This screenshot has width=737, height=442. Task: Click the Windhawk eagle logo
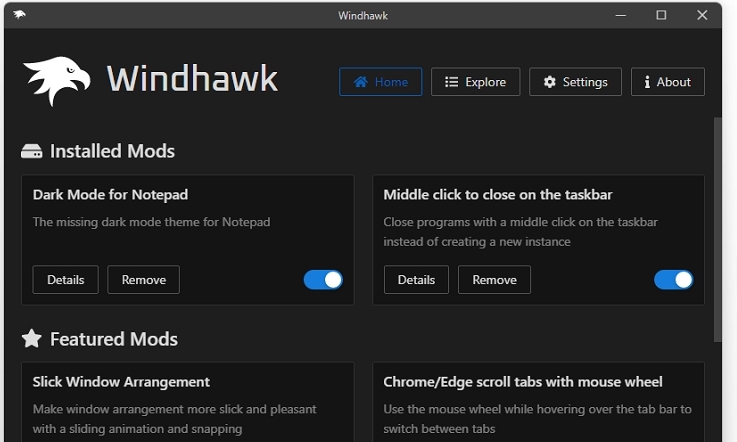coord(56,80)
